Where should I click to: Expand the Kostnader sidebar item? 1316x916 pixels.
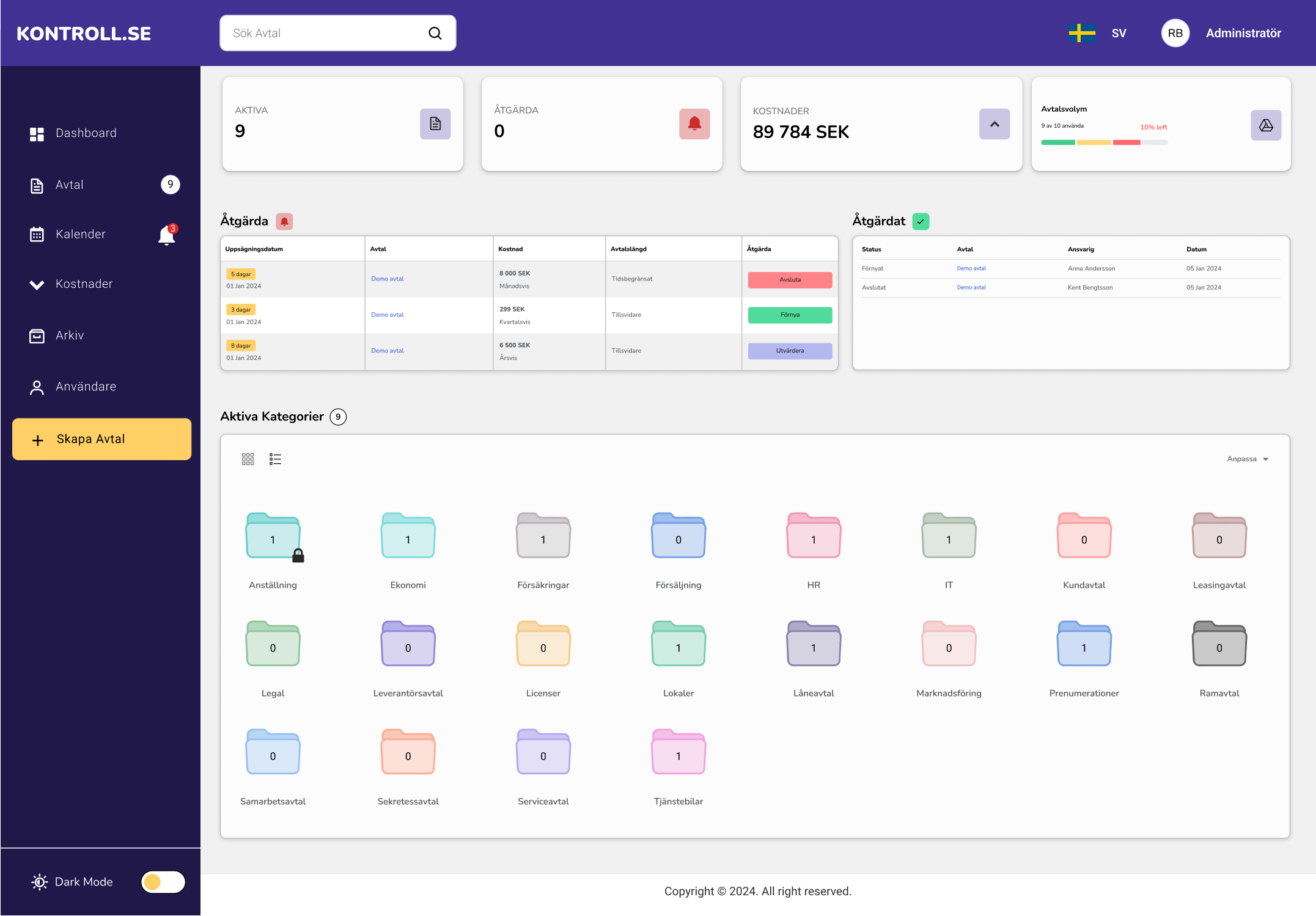pos(84,284)
